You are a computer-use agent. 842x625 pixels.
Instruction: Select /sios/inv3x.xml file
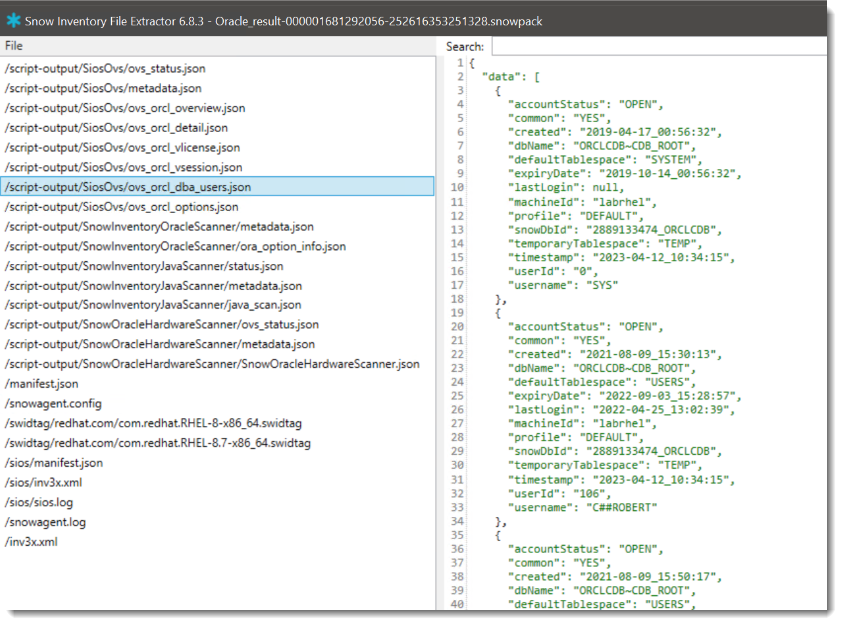(43, 483)
